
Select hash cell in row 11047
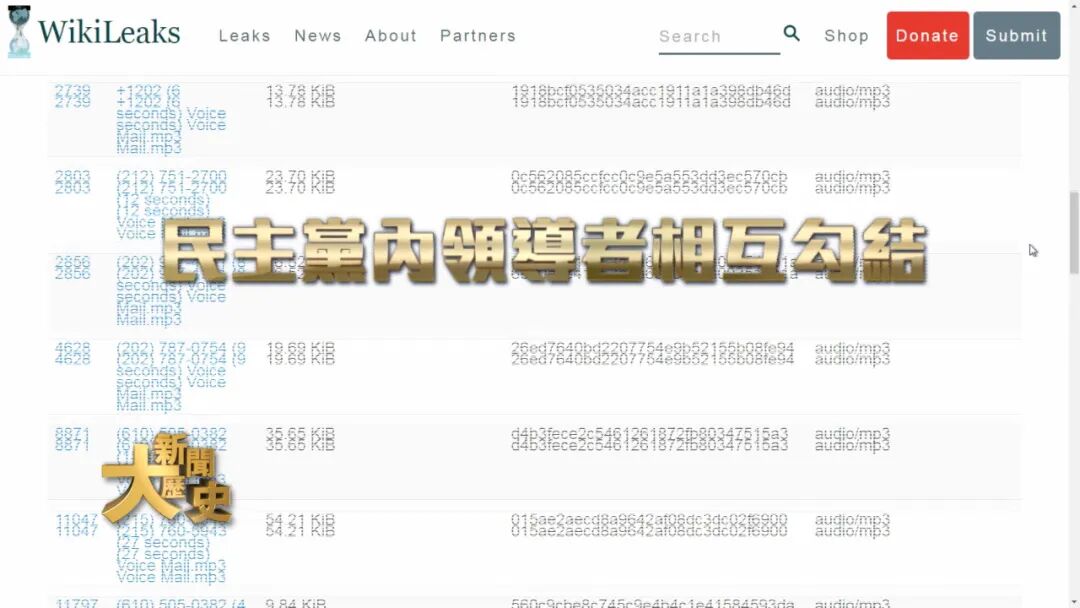(649, 525)
